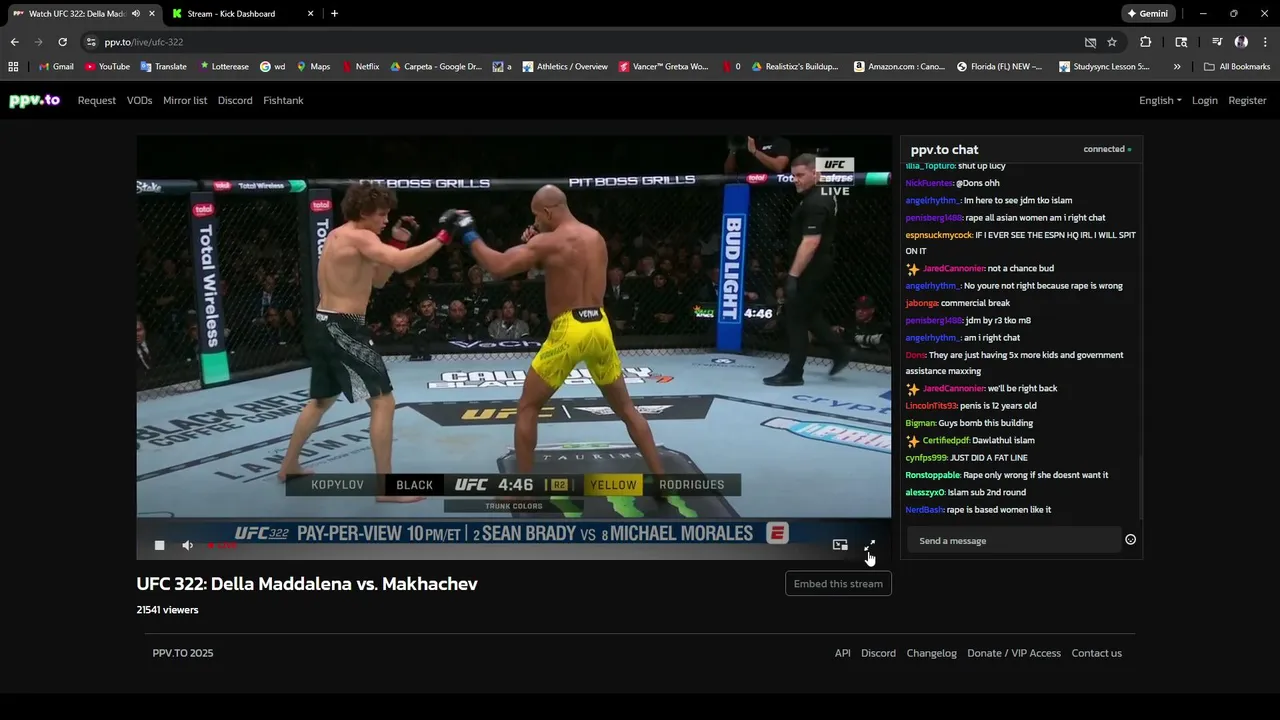Open Donate / VIP Access link
Screen dimensions: 1280x720
[x=1014, y=653]
